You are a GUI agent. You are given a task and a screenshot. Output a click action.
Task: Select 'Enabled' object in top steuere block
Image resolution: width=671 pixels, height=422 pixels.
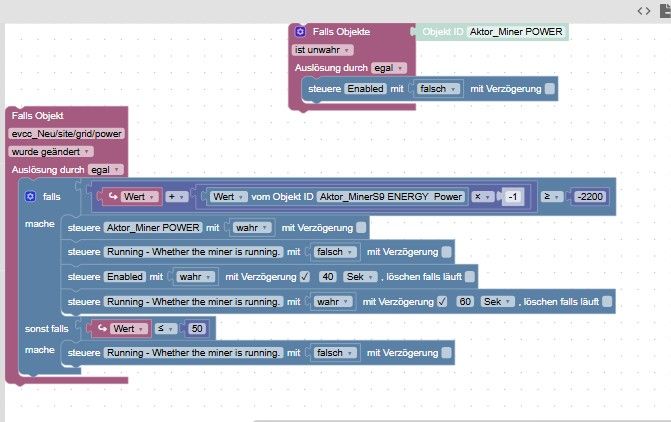365,89
